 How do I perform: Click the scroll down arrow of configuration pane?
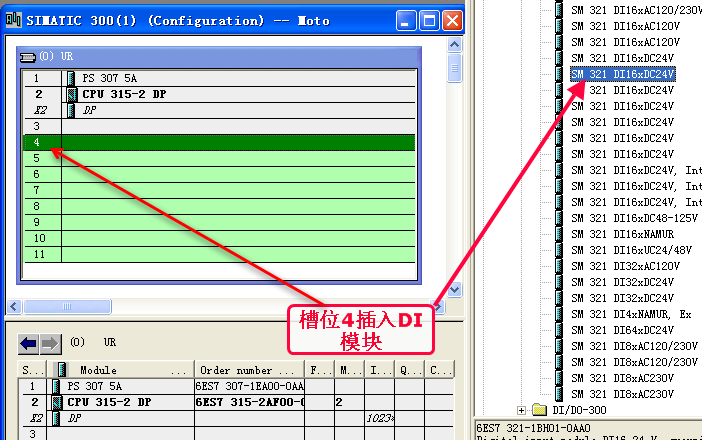point(454,290)
